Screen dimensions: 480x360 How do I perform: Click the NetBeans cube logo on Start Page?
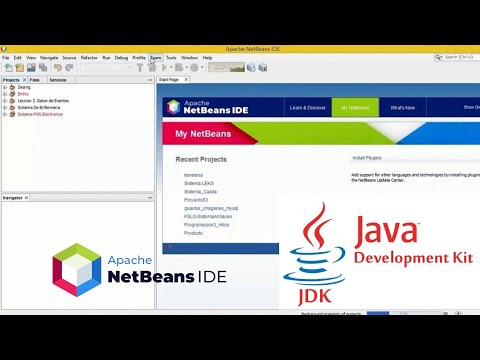(x=173, y=107)
